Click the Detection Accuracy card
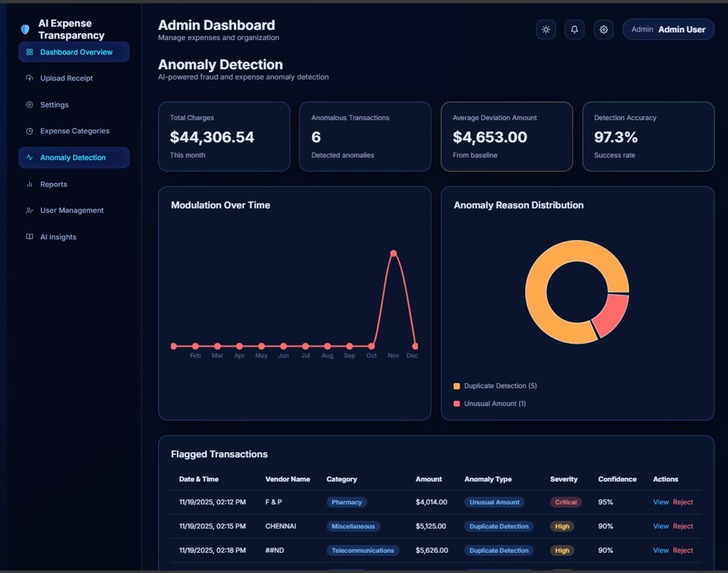Image resolution: width=728 pixels, height=573 pixels. 648,137
